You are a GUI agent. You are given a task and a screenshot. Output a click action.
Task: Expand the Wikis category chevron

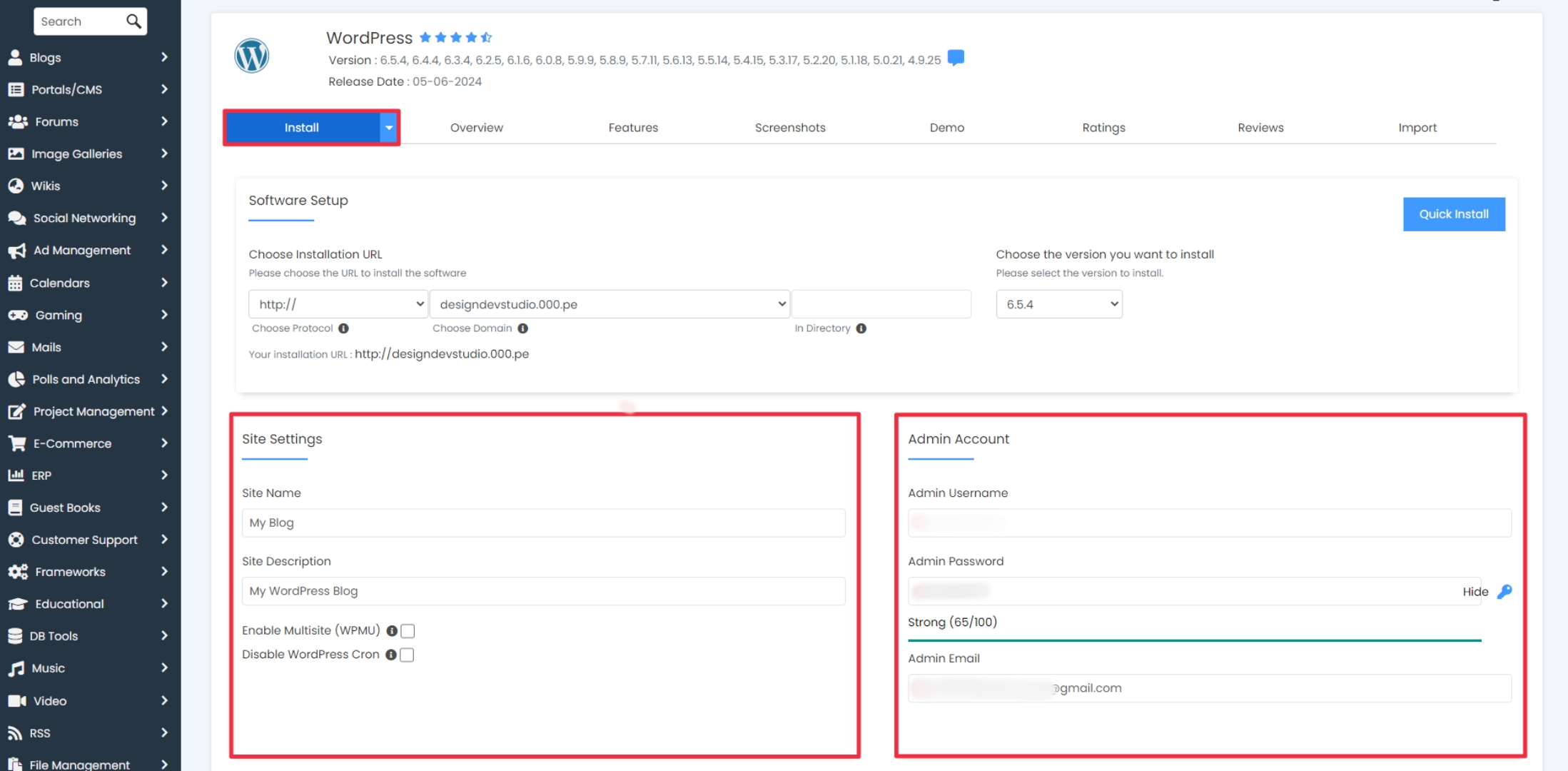pyautogui.click(x=164, y=186)
